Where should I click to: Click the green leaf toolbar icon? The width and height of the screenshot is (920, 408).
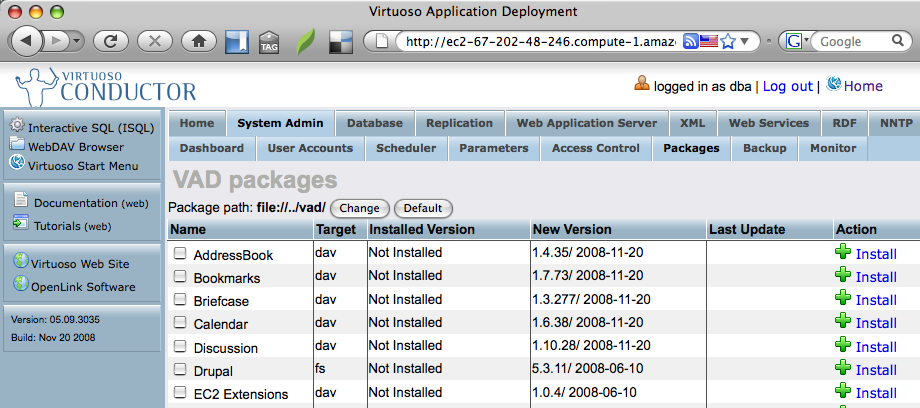click(304, 42)
